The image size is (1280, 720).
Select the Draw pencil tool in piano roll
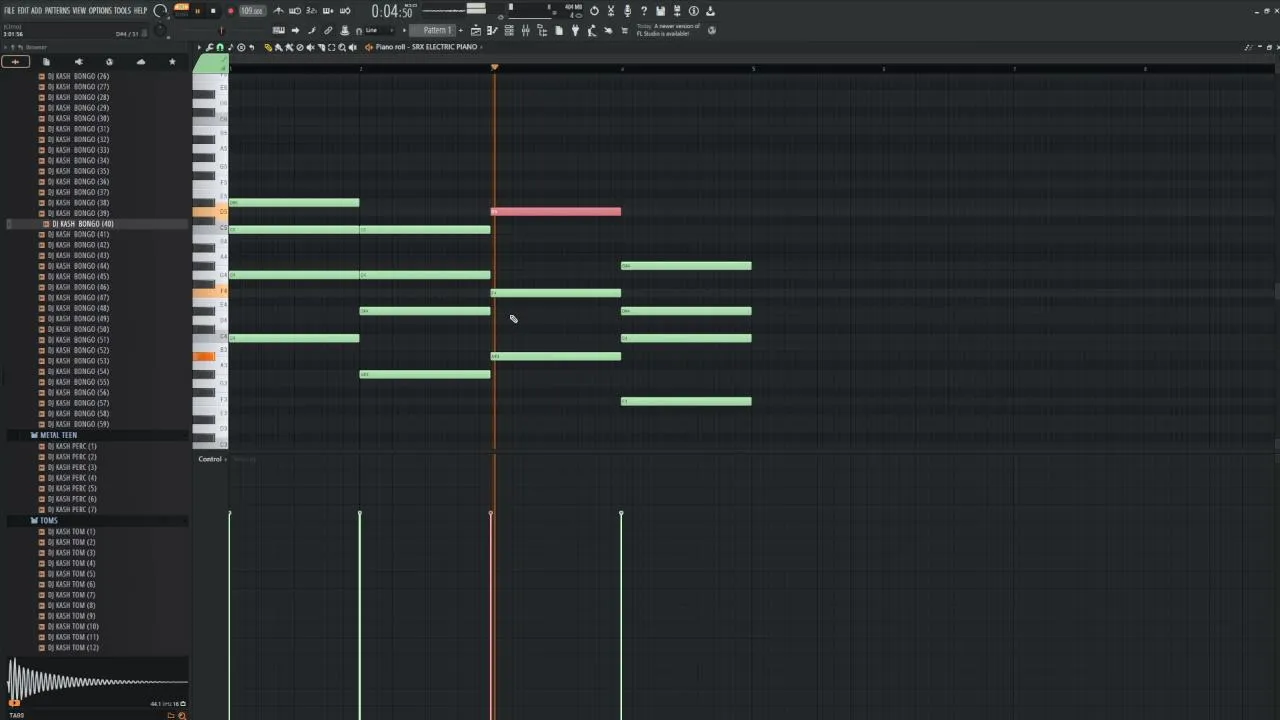(x=268, y=47)
